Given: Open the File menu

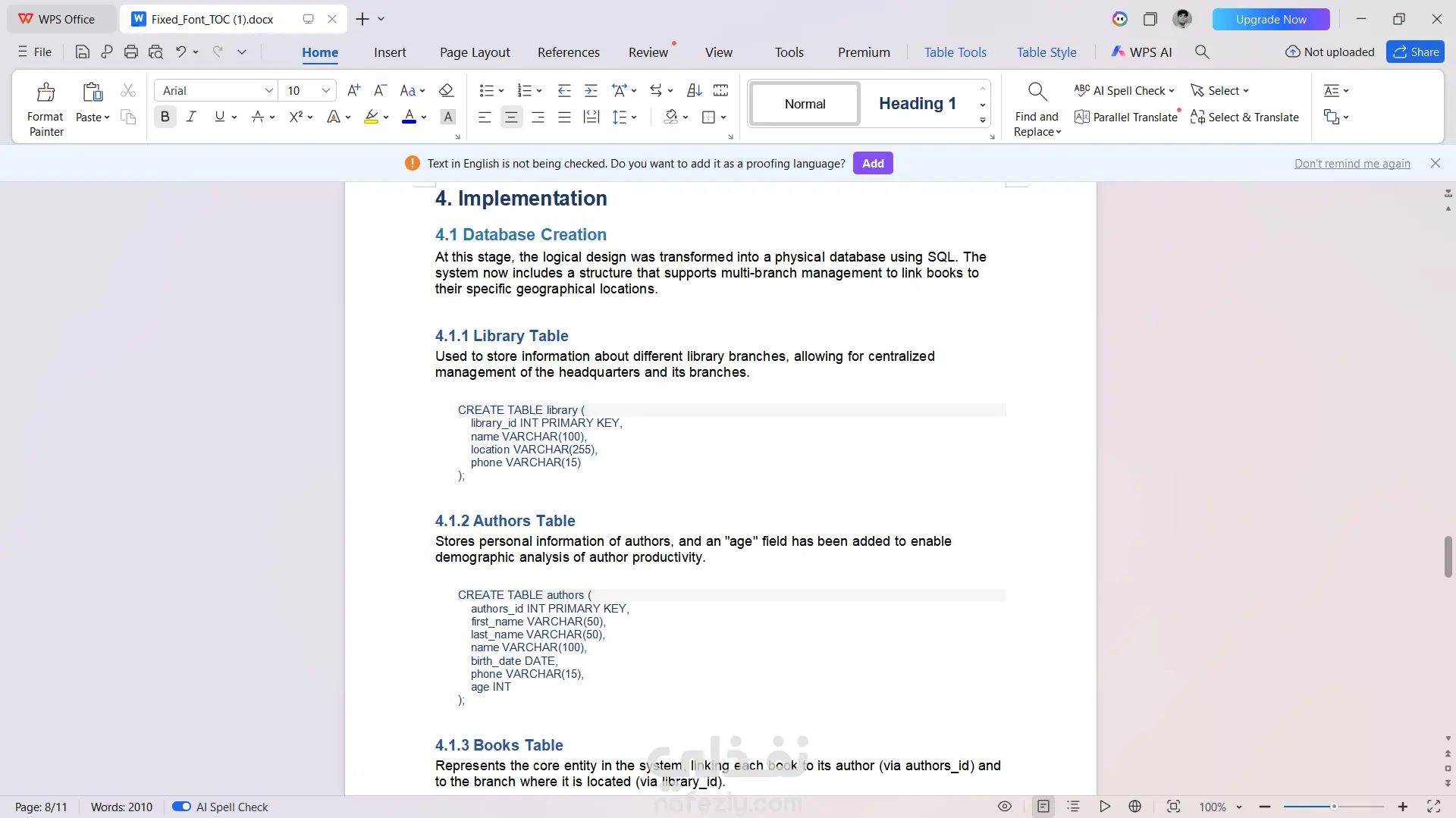Looking at the screenshot, I should (x=35, y=52).
